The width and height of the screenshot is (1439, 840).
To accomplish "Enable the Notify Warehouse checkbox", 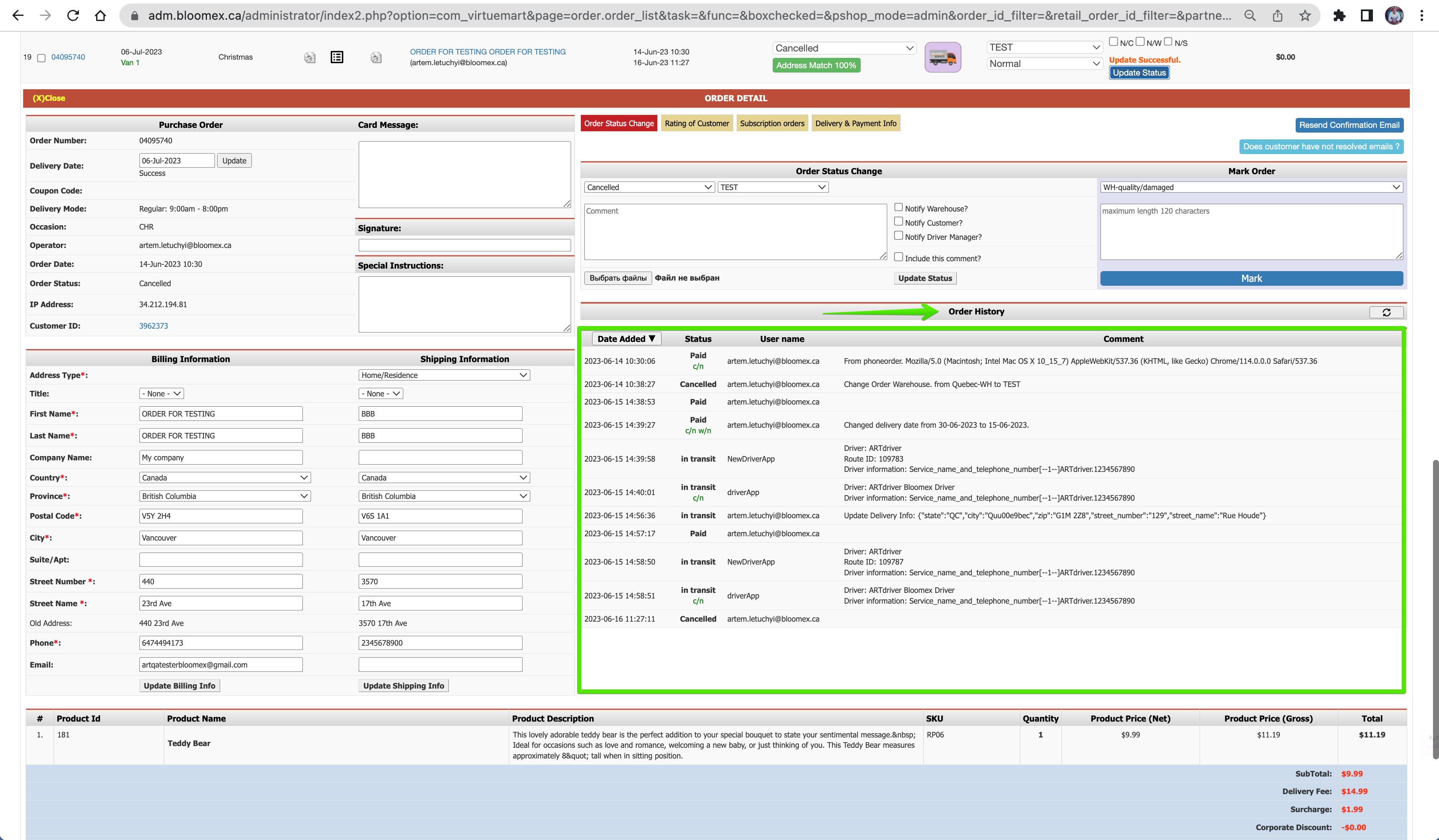I will click(x=898, y=208).
